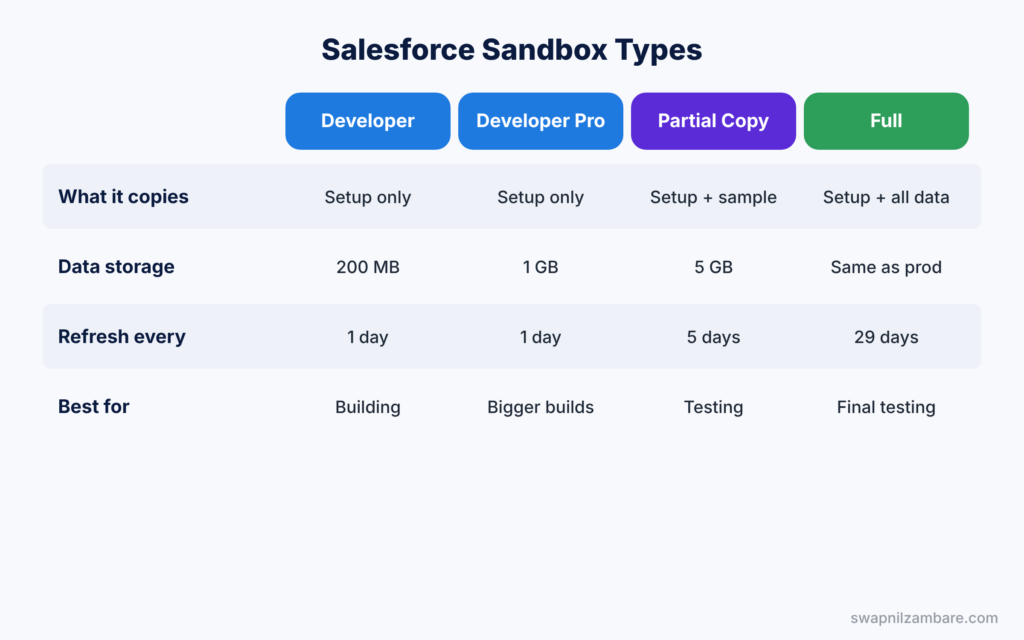Click the 'Building' cell
Screen dimensions: 1024x640
coord(368,407)
